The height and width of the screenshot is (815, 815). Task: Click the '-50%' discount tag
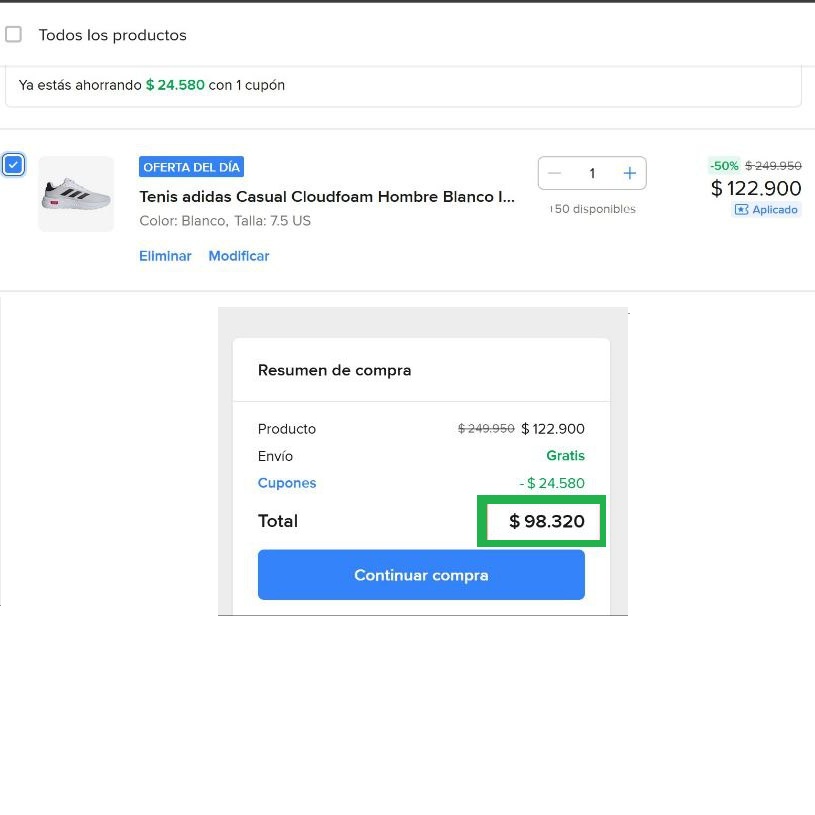724,166
